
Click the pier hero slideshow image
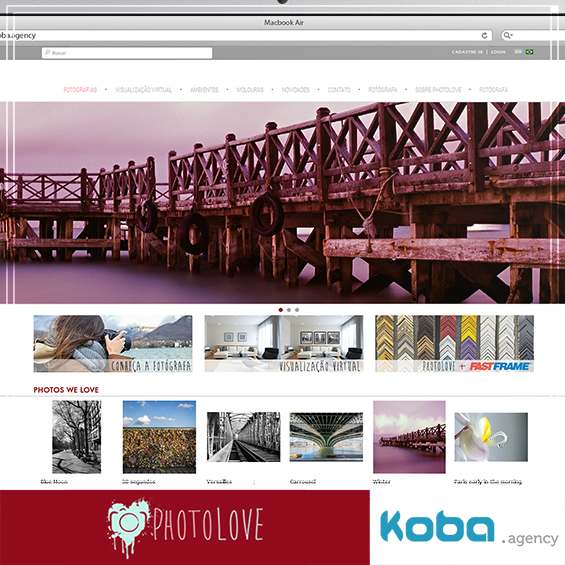point(282,203)
